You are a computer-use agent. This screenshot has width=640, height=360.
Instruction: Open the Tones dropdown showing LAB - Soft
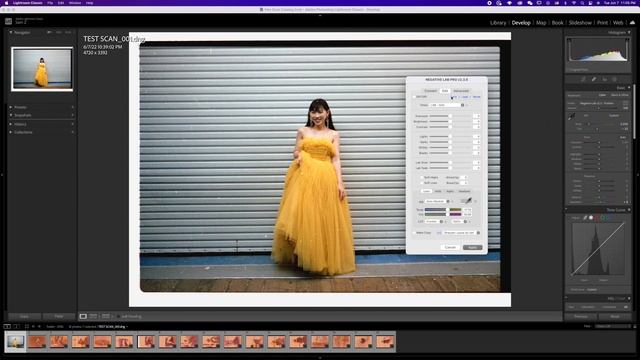pos(447,105)
